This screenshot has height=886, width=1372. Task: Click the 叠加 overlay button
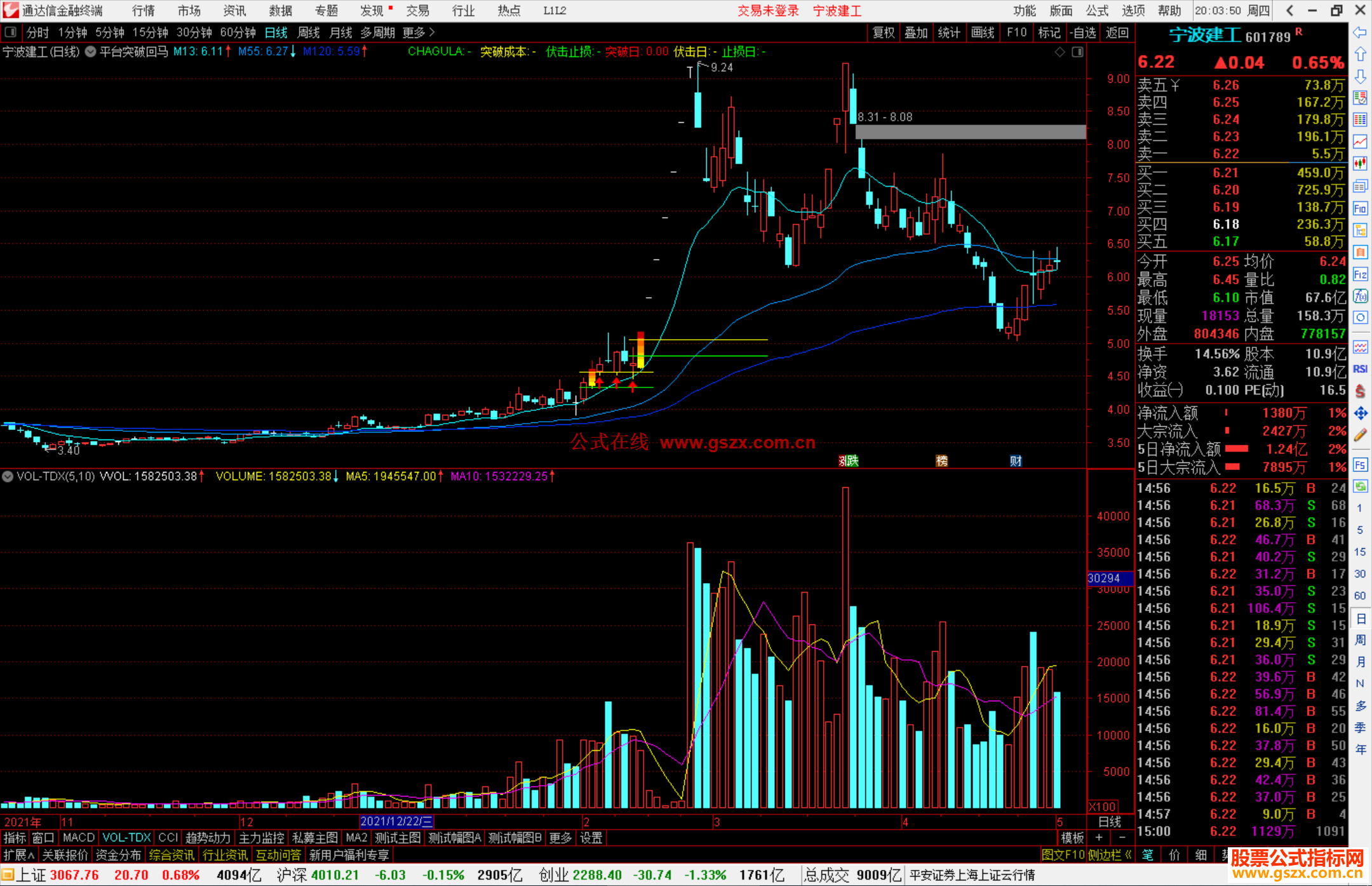(x=917, y=32)
